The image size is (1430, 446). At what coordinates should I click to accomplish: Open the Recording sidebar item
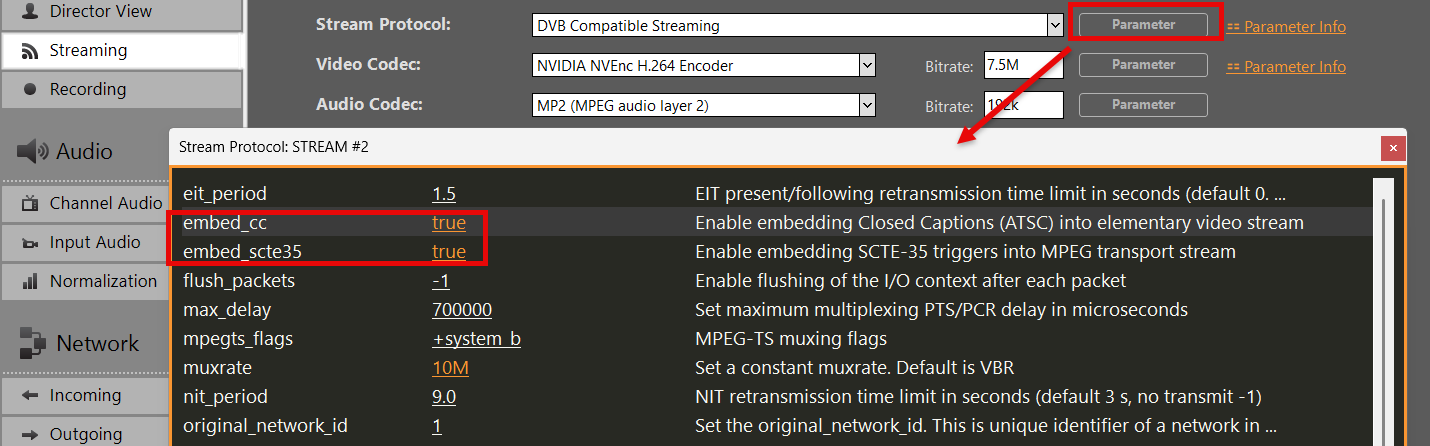[x=120, y=89]
